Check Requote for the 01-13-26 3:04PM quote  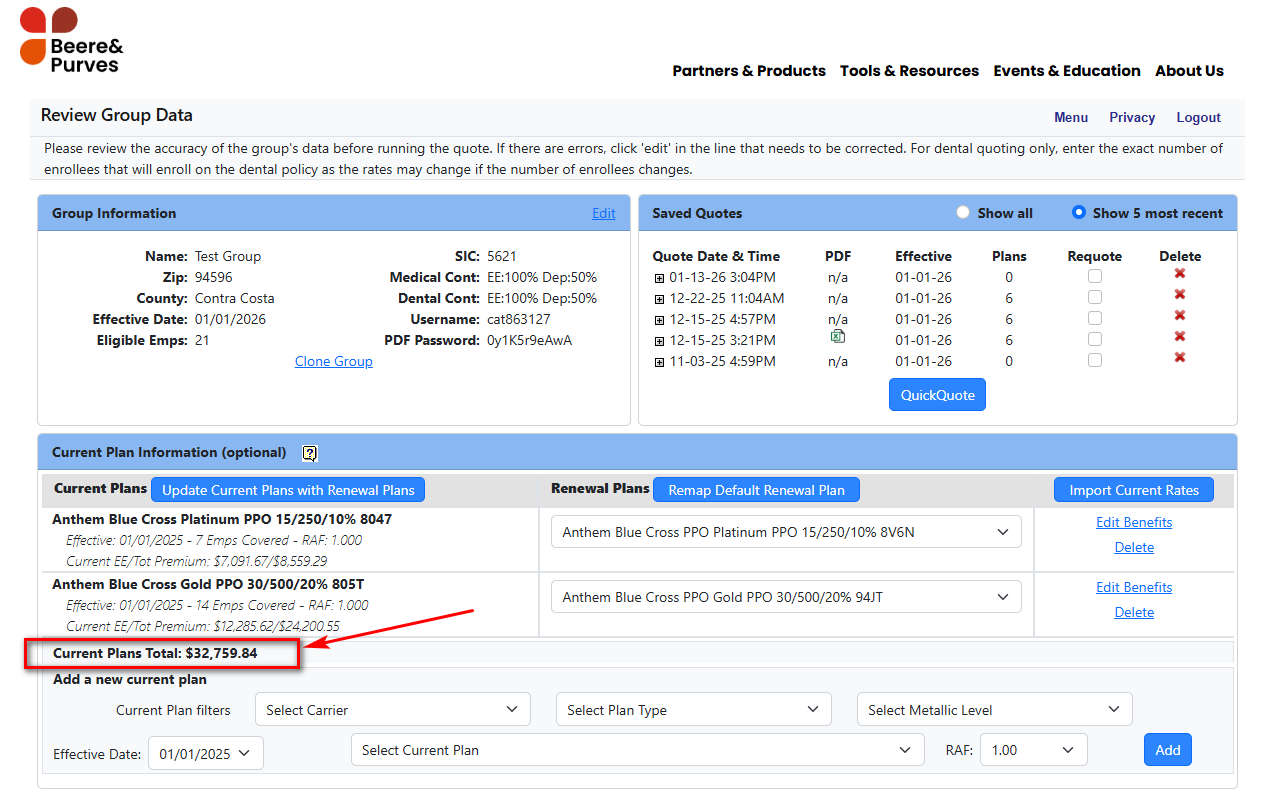1095,276
